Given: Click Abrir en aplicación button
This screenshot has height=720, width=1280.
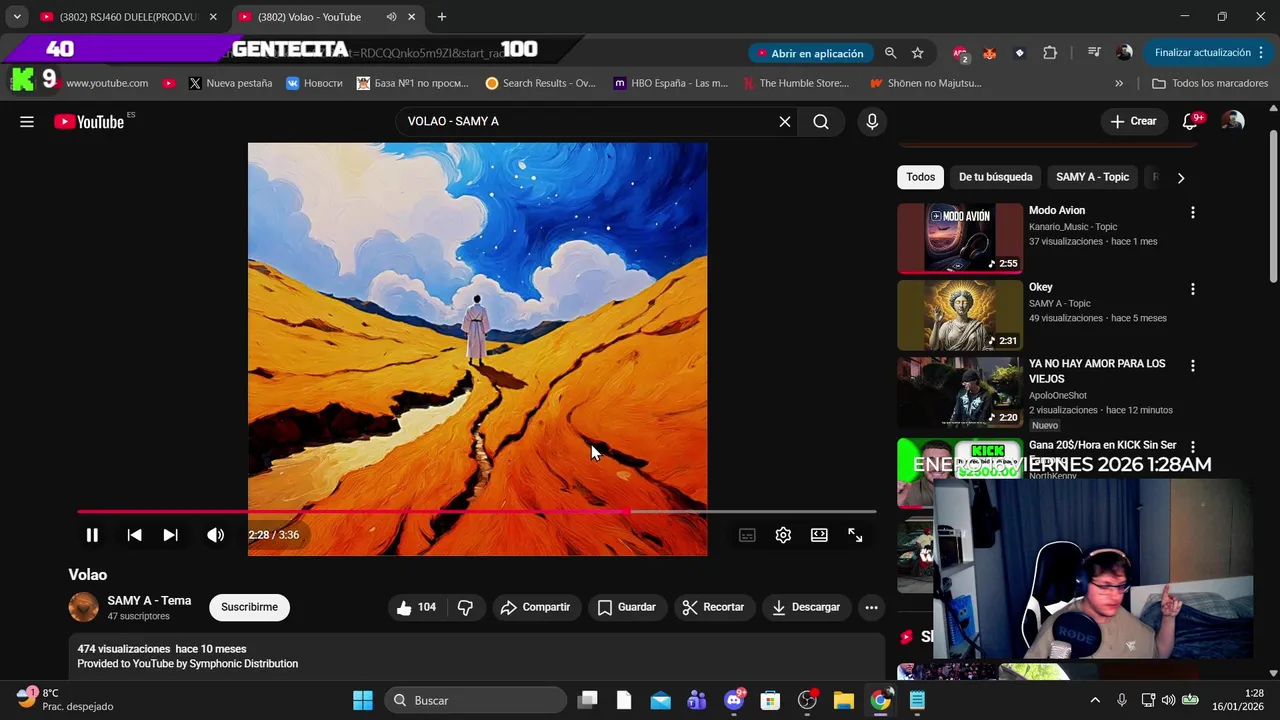Looking at the screenshot, I should coord(810,53).
